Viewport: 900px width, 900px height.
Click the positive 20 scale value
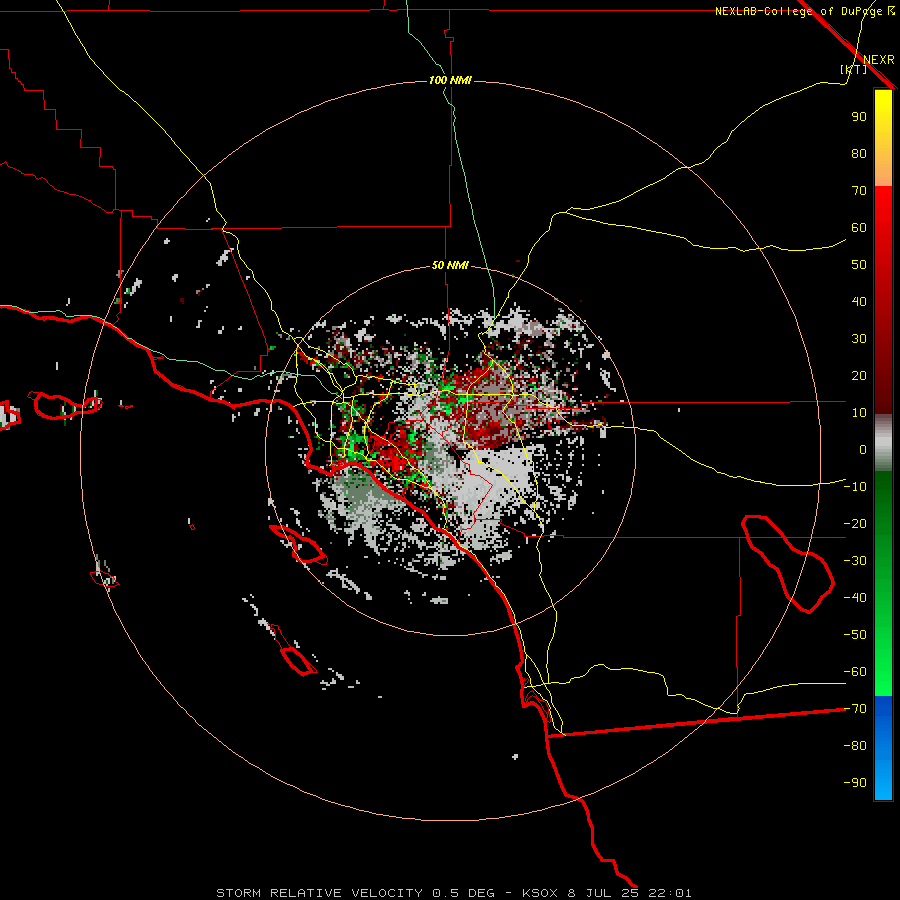[859, 376]
